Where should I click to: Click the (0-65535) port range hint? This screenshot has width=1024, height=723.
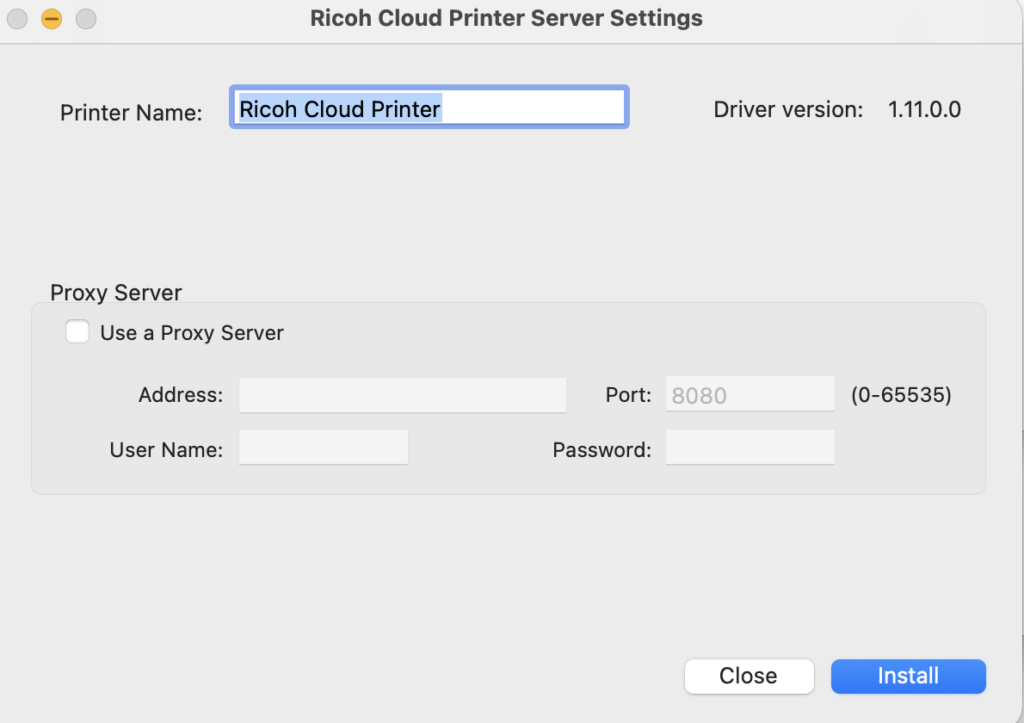point(901,394)
